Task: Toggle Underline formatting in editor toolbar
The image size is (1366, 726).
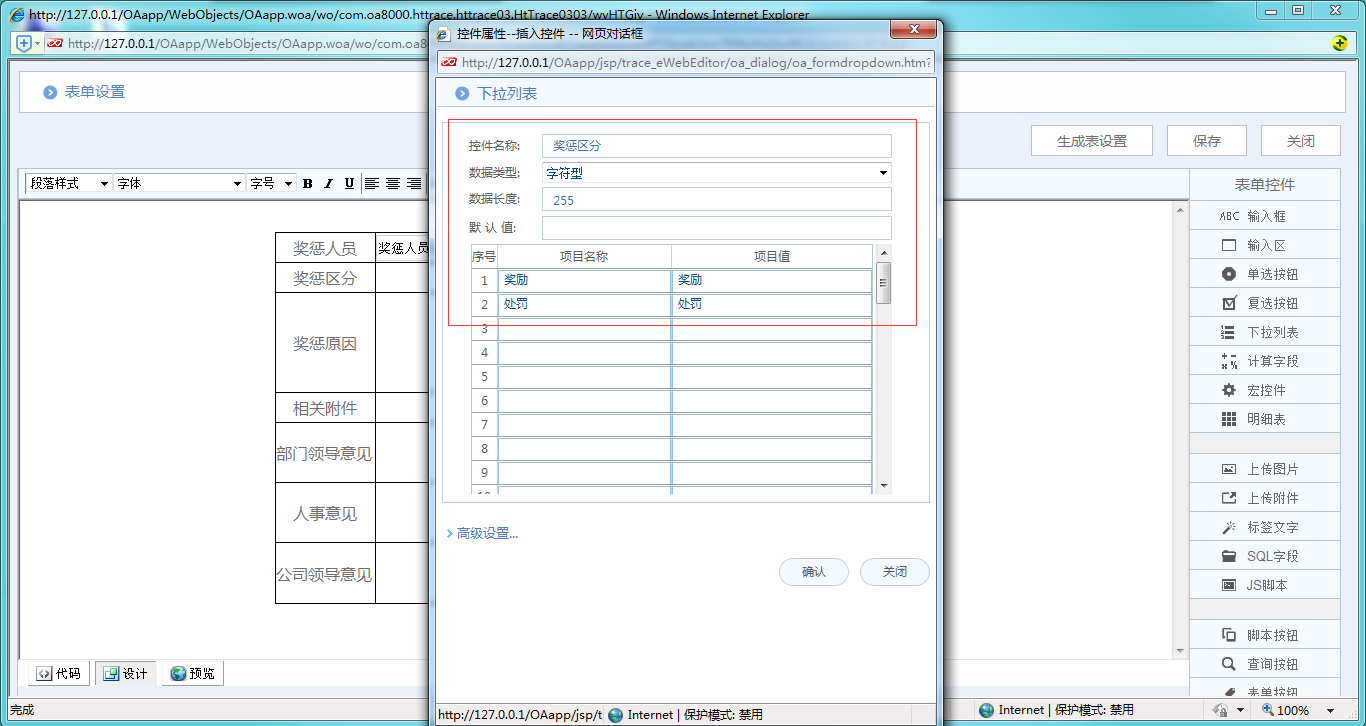Action: click(349, 184)
